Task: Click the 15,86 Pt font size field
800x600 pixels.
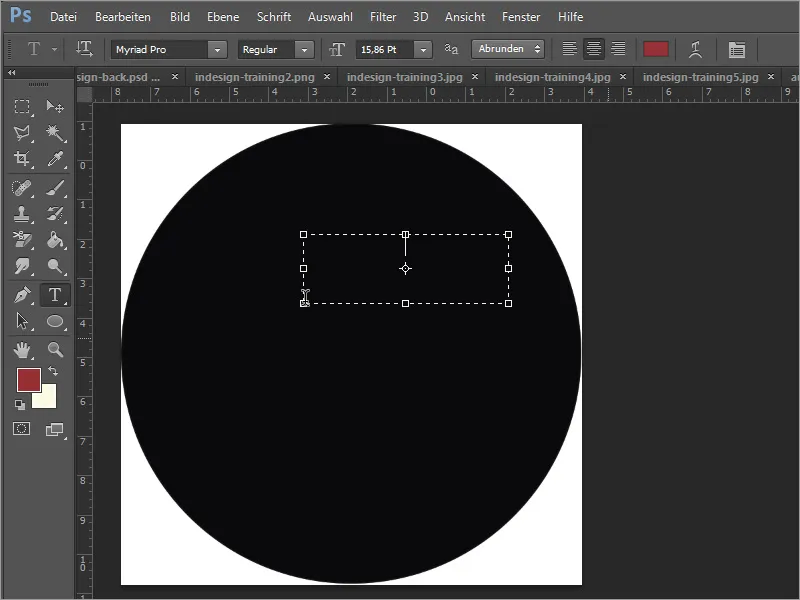Action: click(385, 50)
